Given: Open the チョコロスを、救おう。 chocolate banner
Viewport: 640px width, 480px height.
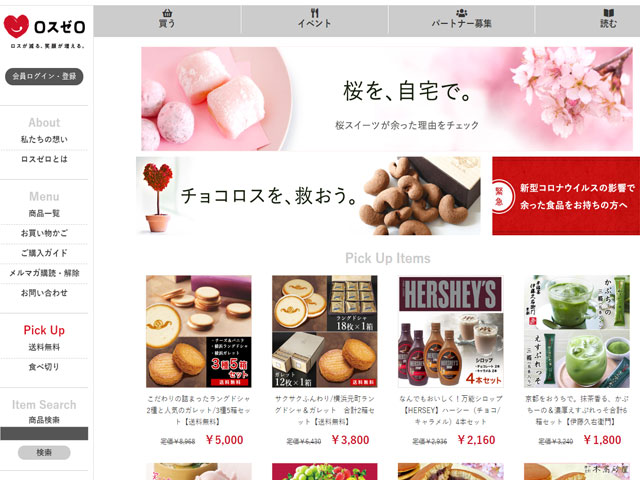Looking at the screenshot, I should pyautogui.click(x=308, y=196).
